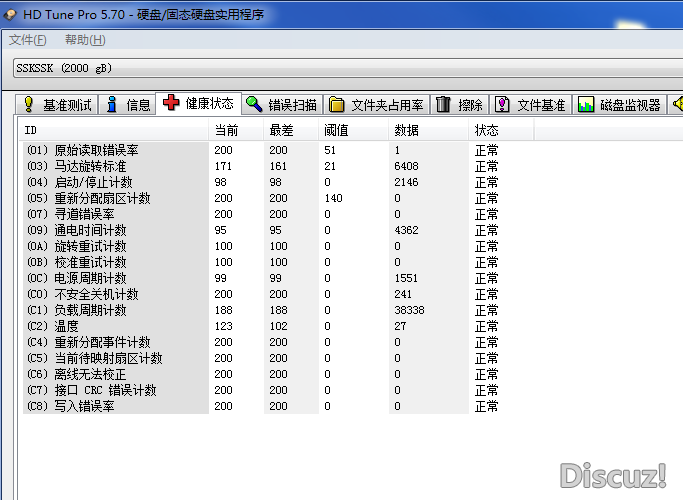The width and height of the screenshot is (683, 500).
Task: Click data value 2146 for 启动/停止计数
Action: (406, 182)
